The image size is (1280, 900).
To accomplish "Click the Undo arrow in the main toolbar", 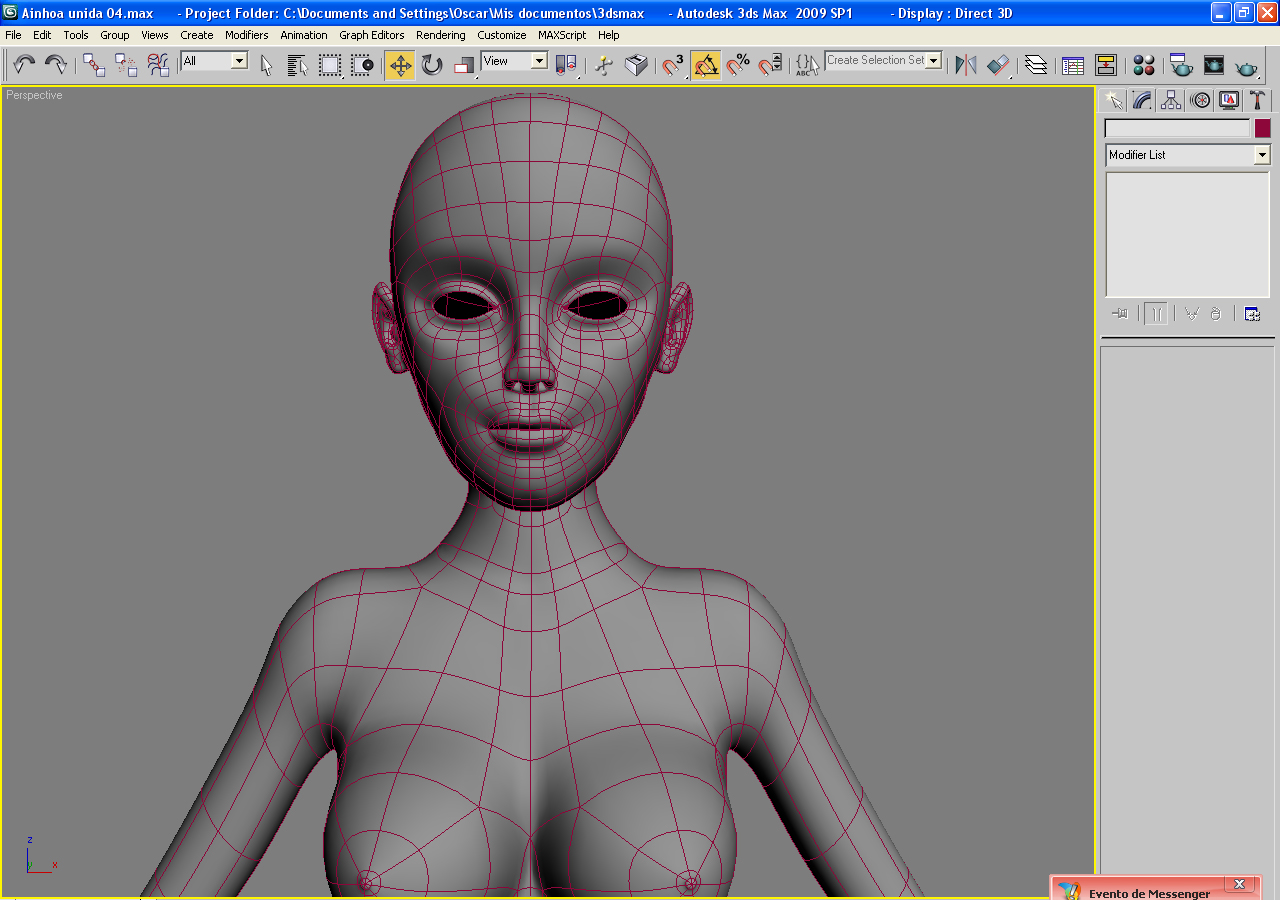I will pyautogui.click(x=24, y=65).
